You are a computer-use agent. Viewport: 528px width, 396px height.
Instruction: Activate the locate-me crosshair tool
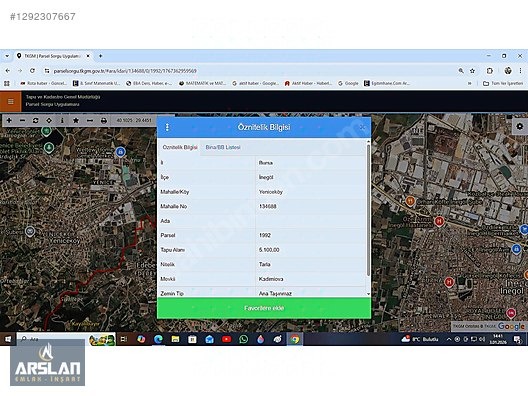click(49, 120)
